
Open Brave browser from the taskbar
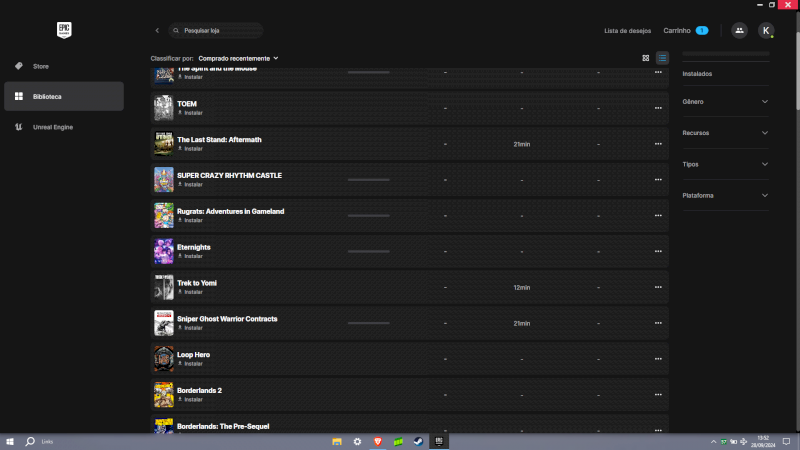(378, 442)
